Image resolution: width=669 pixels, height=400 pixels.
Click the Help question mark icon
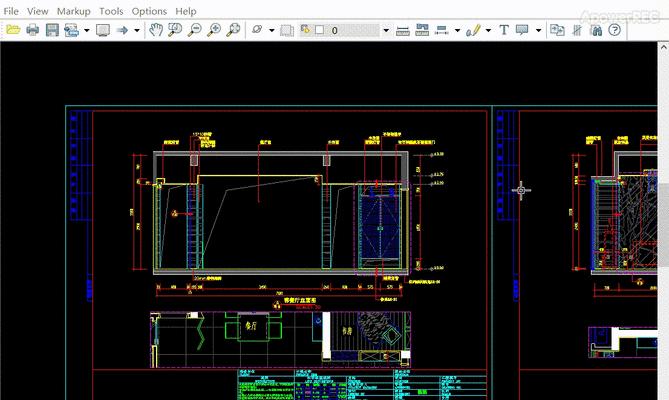click(x=614, y=30)
